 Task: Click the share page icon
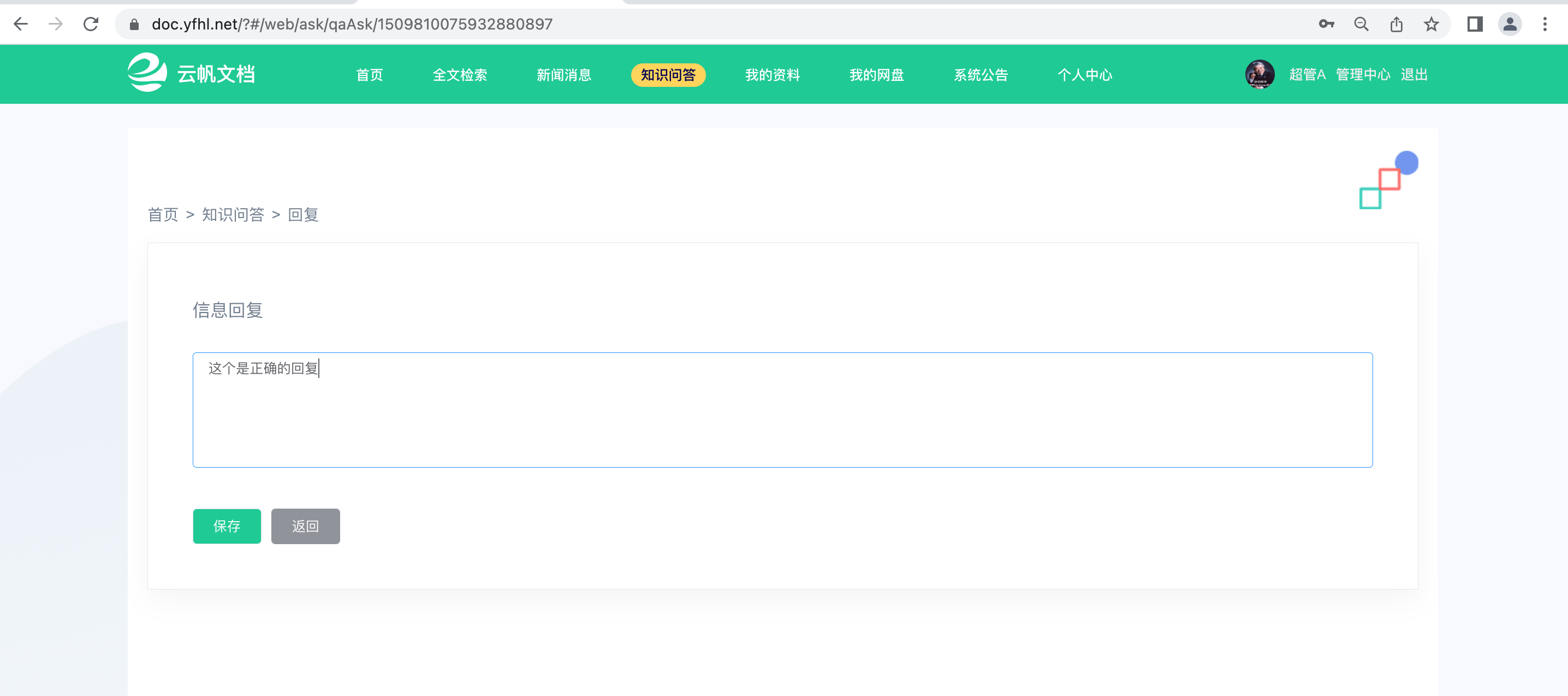point(1397,25)
